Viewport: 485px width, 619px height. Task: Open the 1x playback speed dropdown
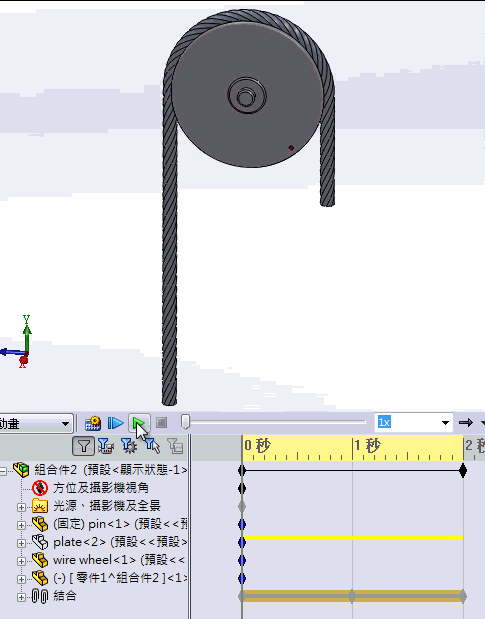(x=445, y=423)
